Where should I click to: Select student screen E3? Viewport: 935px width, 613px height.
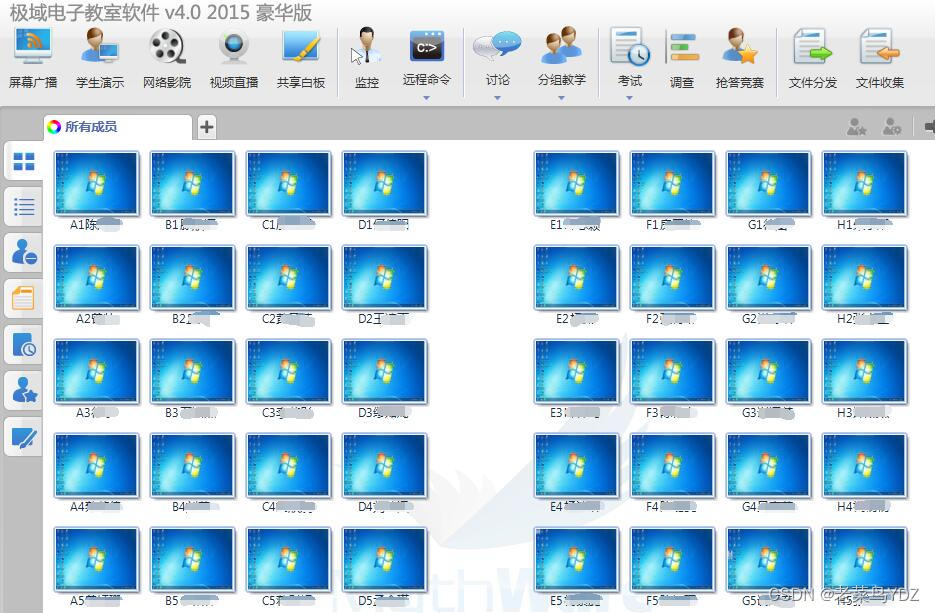(576, 372)
